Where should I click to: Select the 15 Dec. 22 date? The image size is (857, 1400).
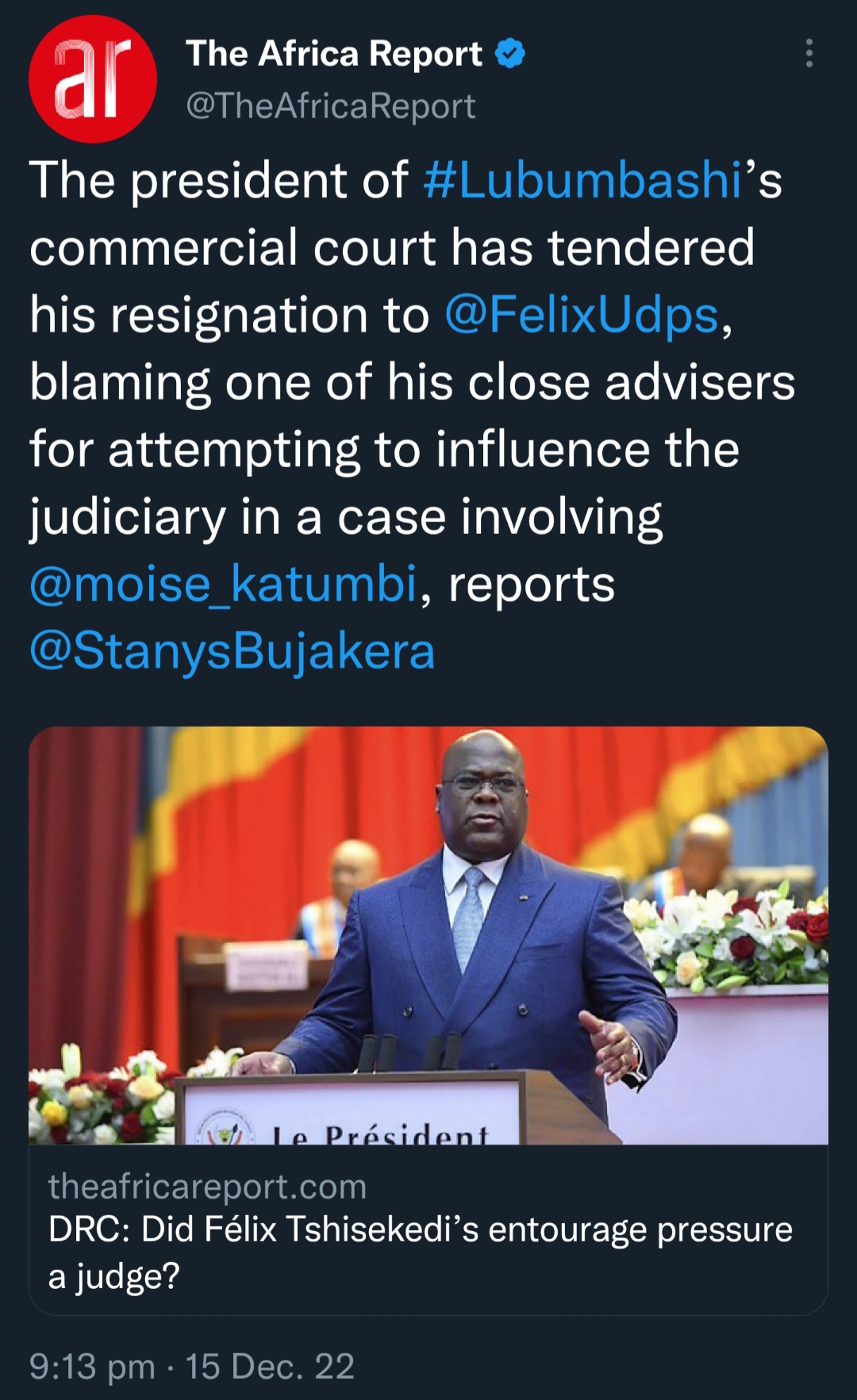[270, 1367]
